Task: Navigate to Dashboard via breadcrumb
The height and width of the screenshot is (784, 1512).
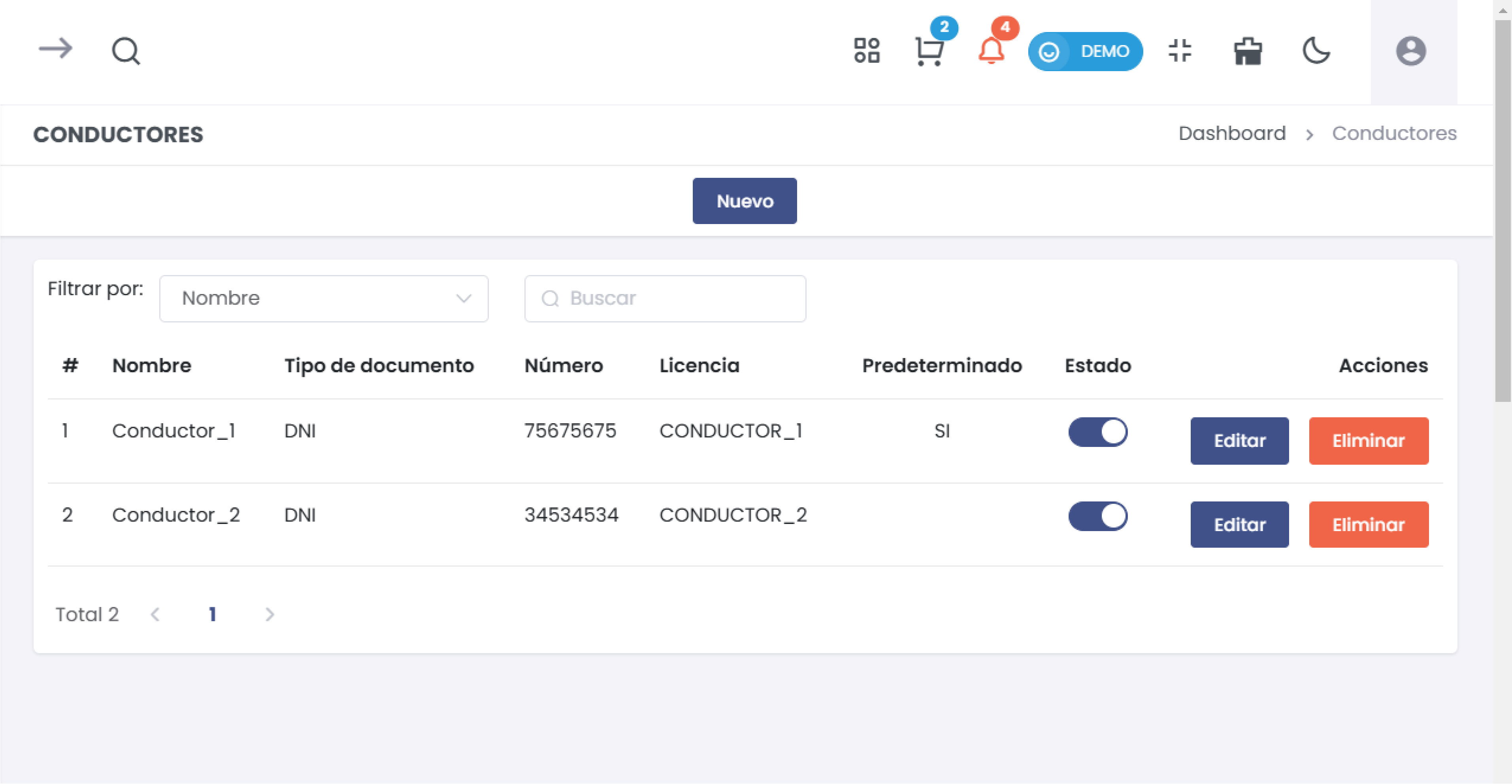Action: [x=1232, y=133]
